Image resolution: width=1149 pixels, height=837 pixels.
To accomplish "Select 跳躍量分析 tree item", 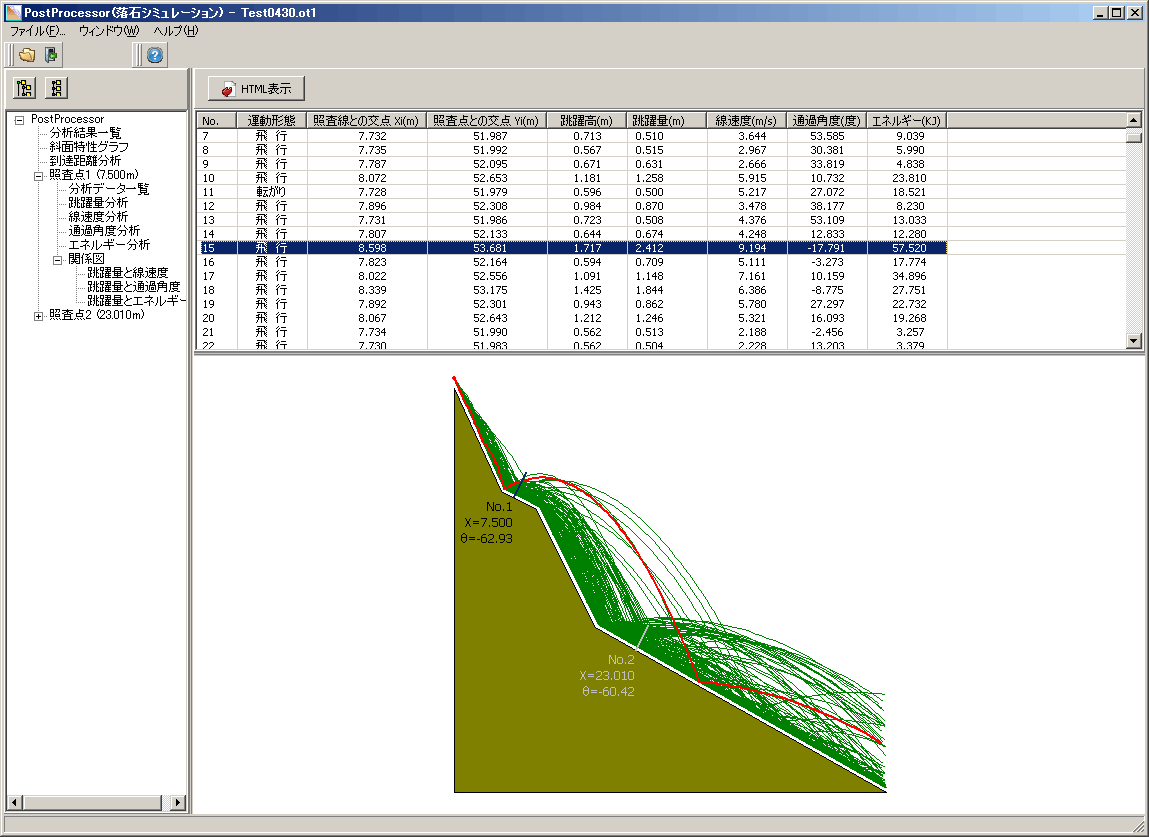I will click(x=98, y=203).
